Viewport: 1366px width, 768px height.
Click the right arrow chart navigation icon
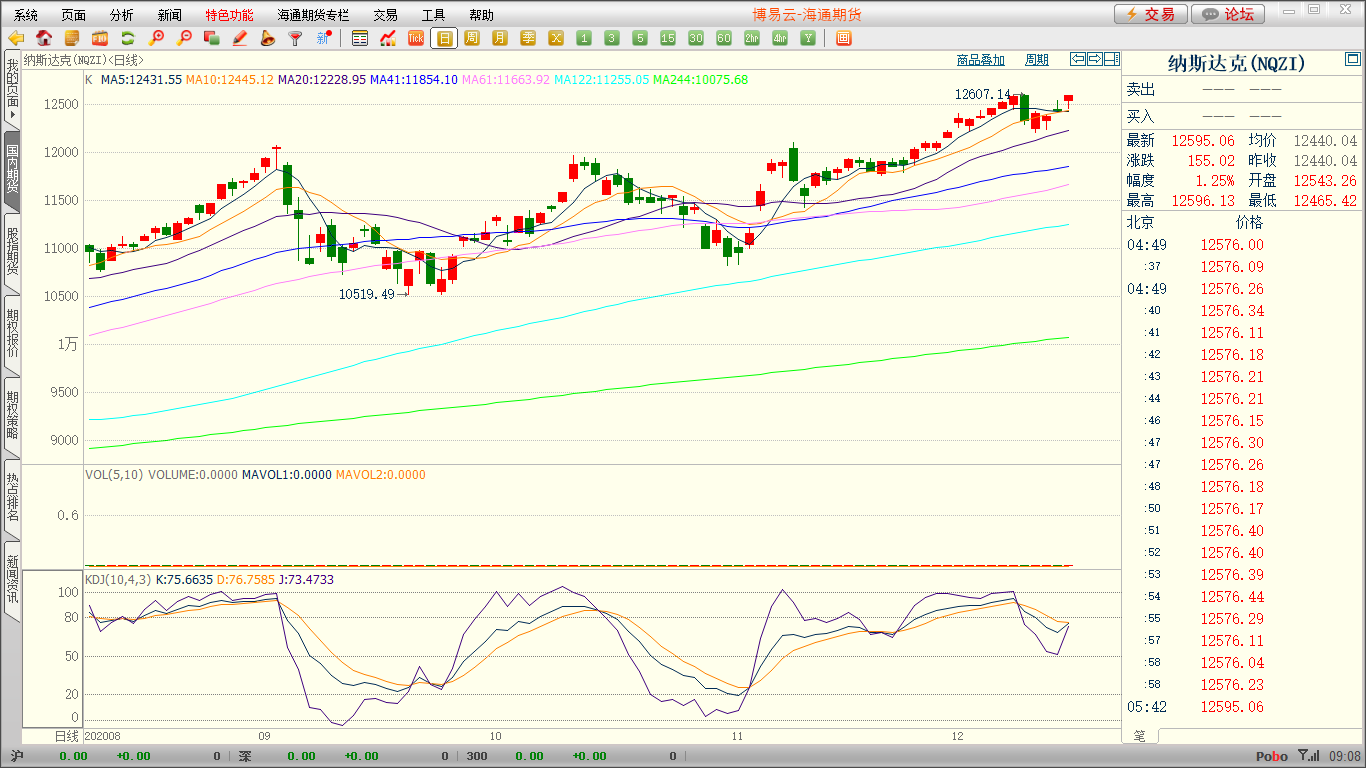[x=1095, y=59]
